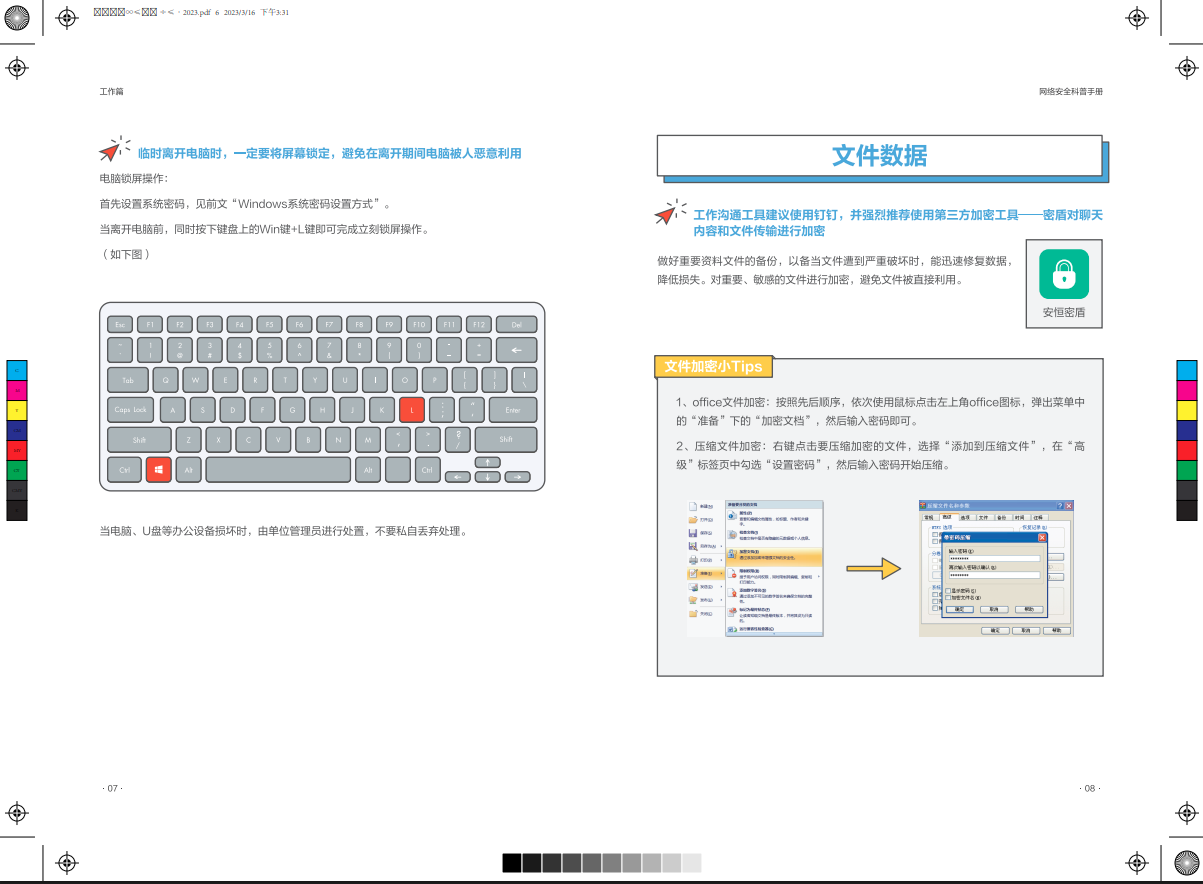Image resolution: width=1203 pixels, height=884 pixels.
Task: Expand the 限制权限 submenu arrow
Action: tap(818, 576)
